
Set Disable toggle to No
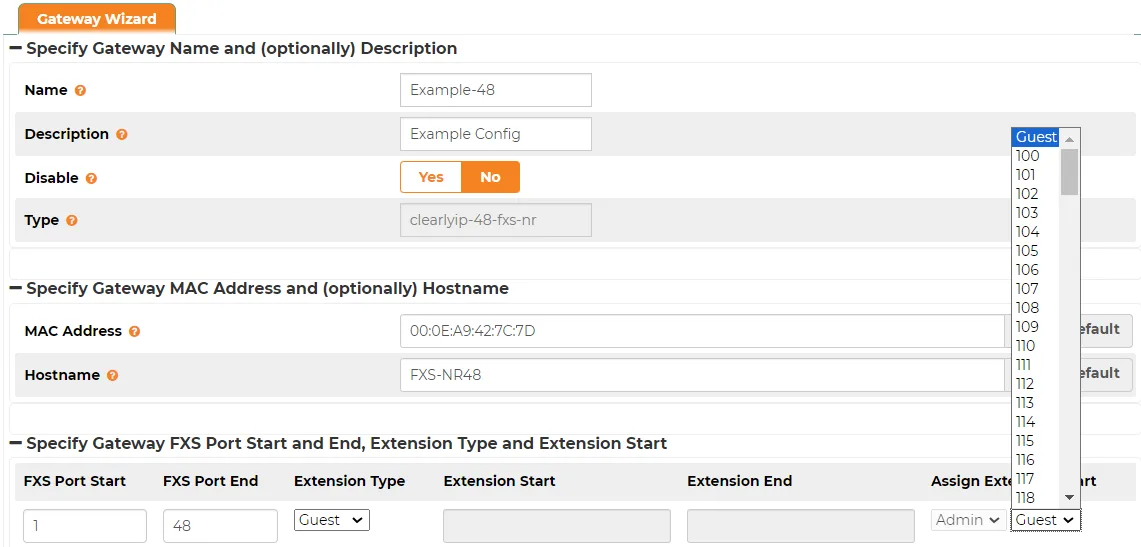490,177
